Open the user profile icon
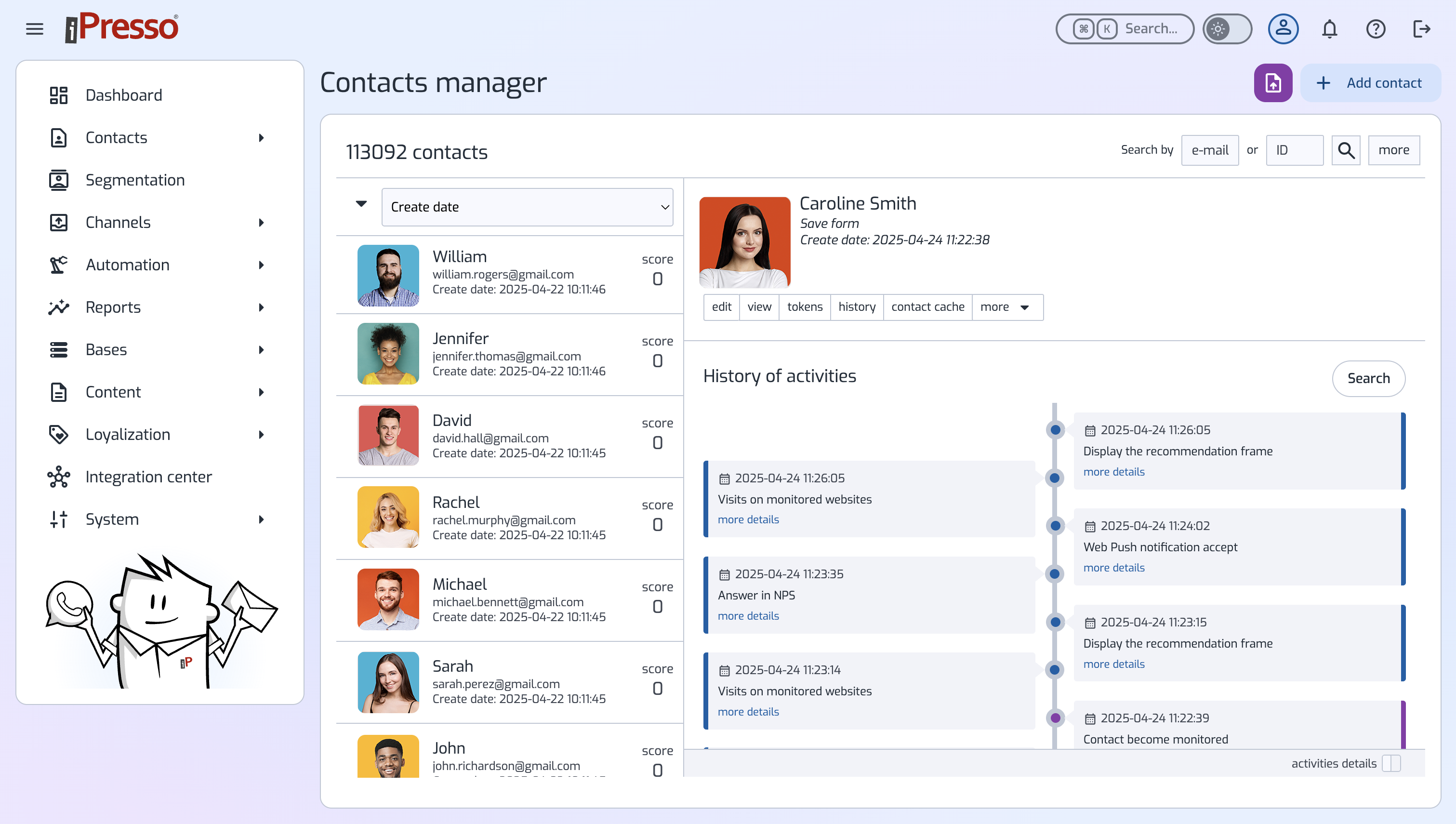 1283,28
